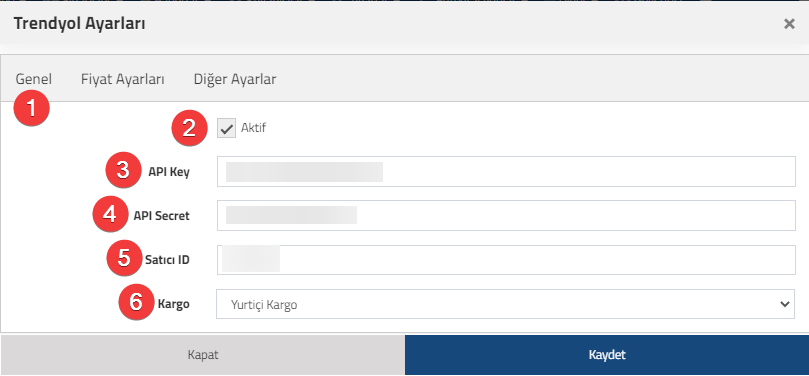Click the Aktif checkbox label

point(253,127)
